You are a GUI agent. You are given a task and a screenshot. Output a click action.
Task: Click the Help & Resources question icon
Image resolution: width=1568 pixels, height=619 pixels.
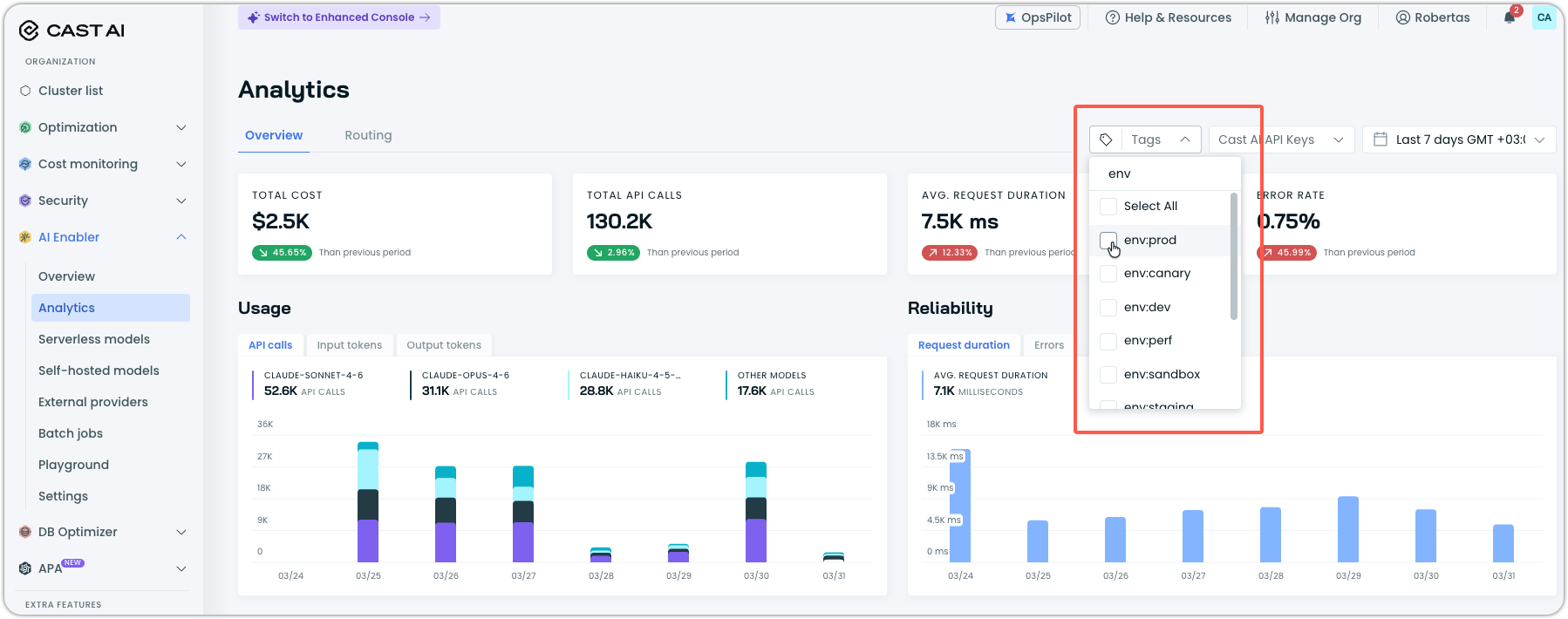point(1113,17)
